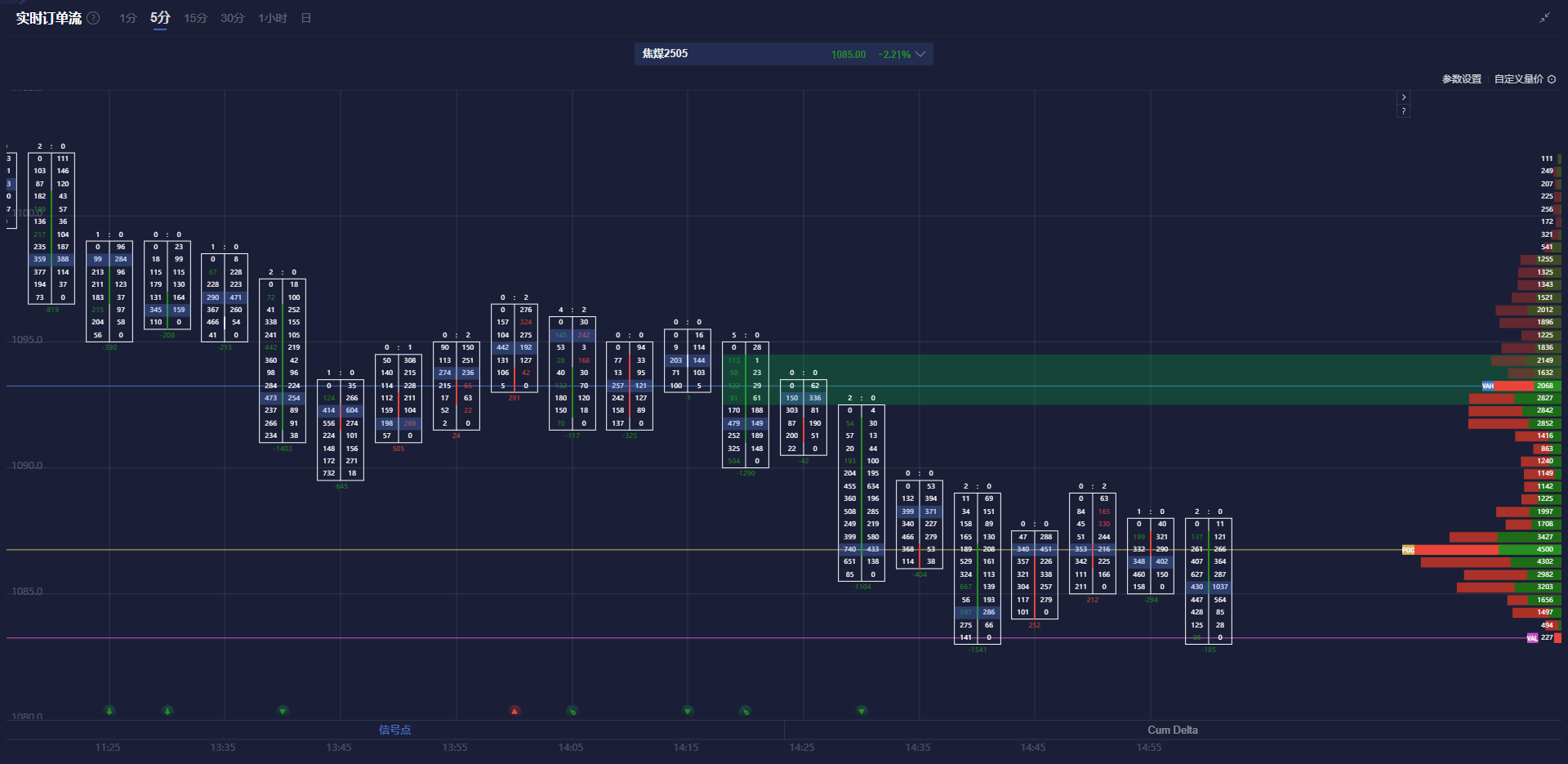
Task: Switch to the 1小时 timeframe
Action: pos(272,18)
